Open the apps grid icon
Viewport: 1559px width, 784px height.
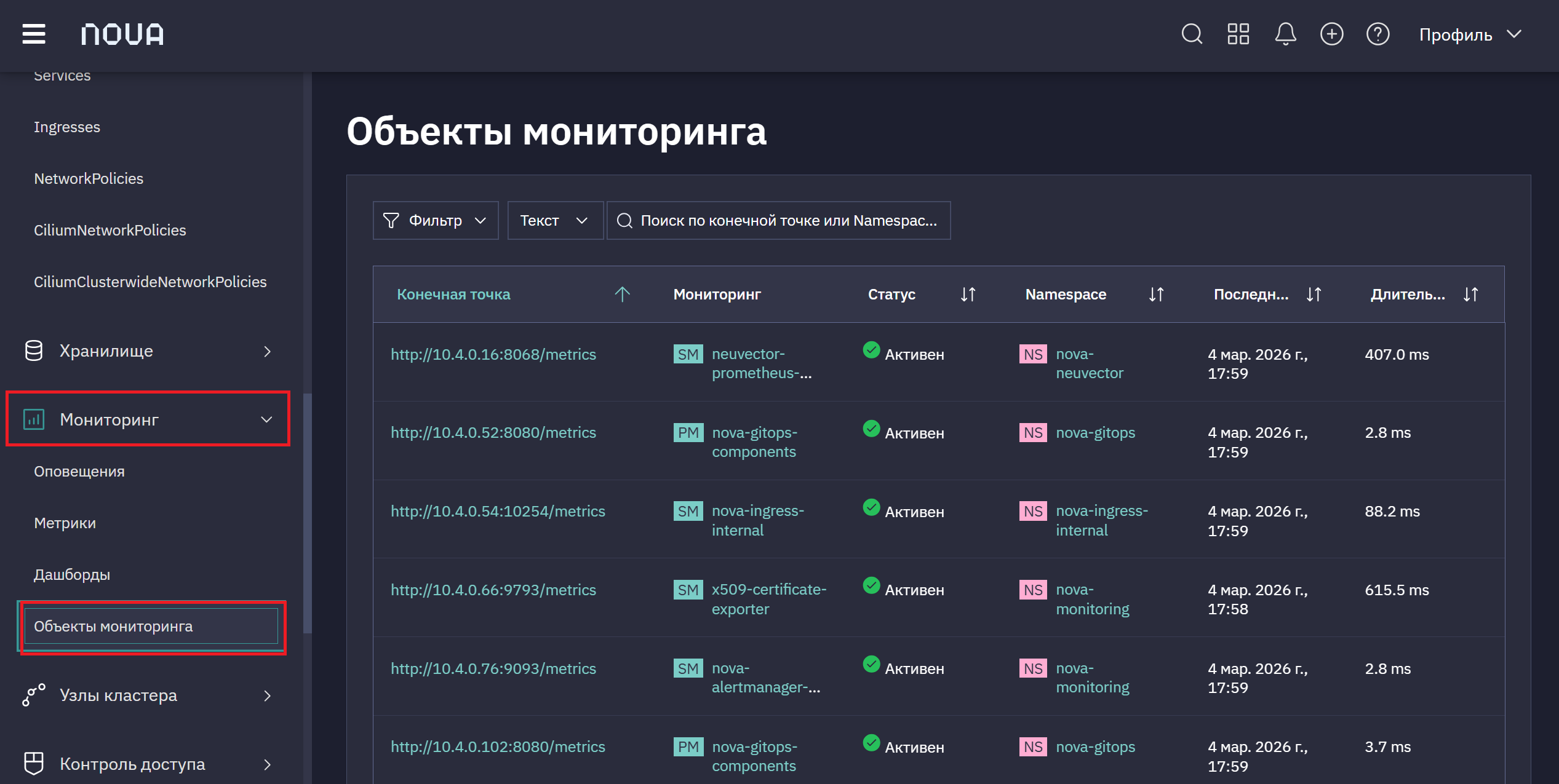(1238, 34)
